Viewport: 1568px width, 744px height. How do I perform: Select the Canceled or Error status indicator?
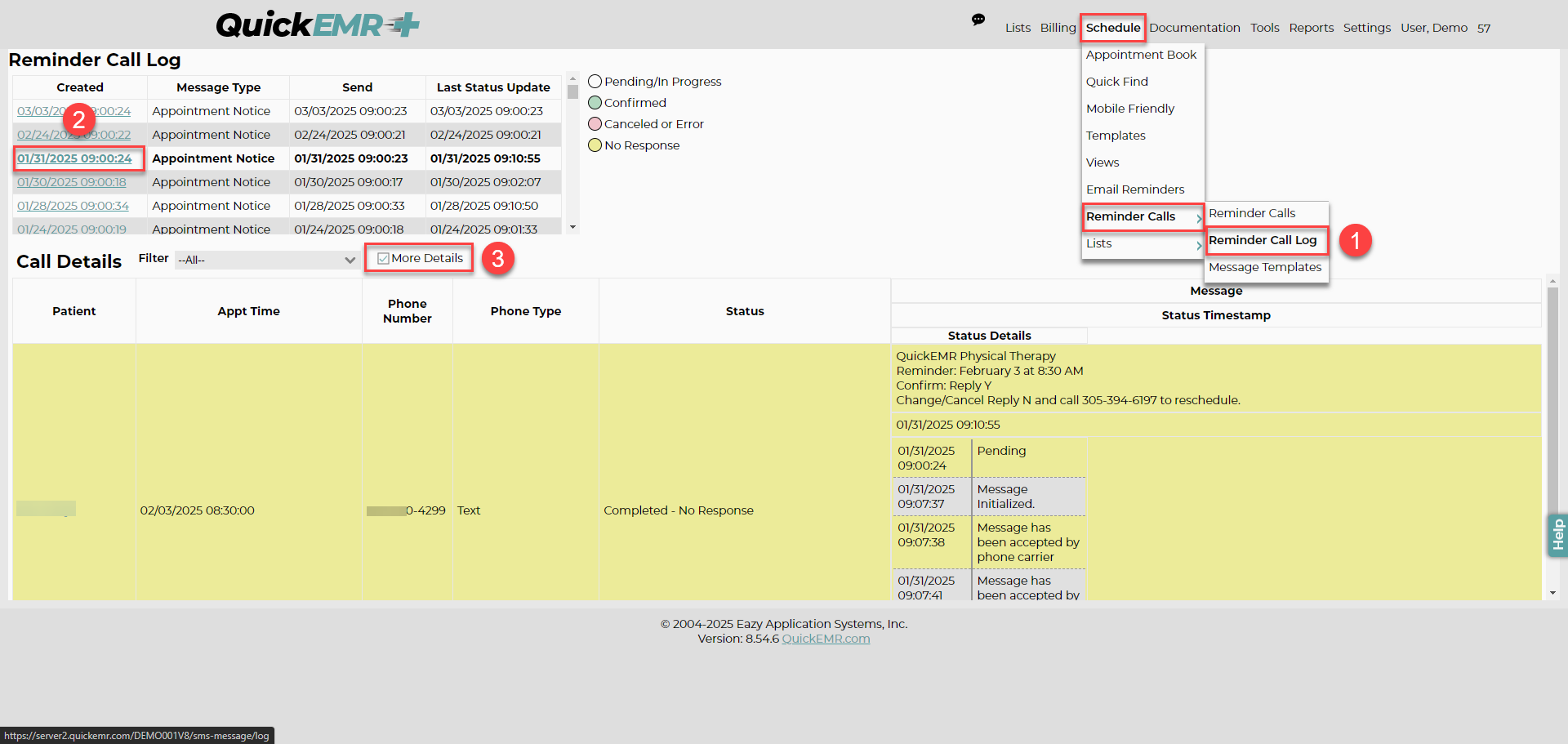coord(595,124)
